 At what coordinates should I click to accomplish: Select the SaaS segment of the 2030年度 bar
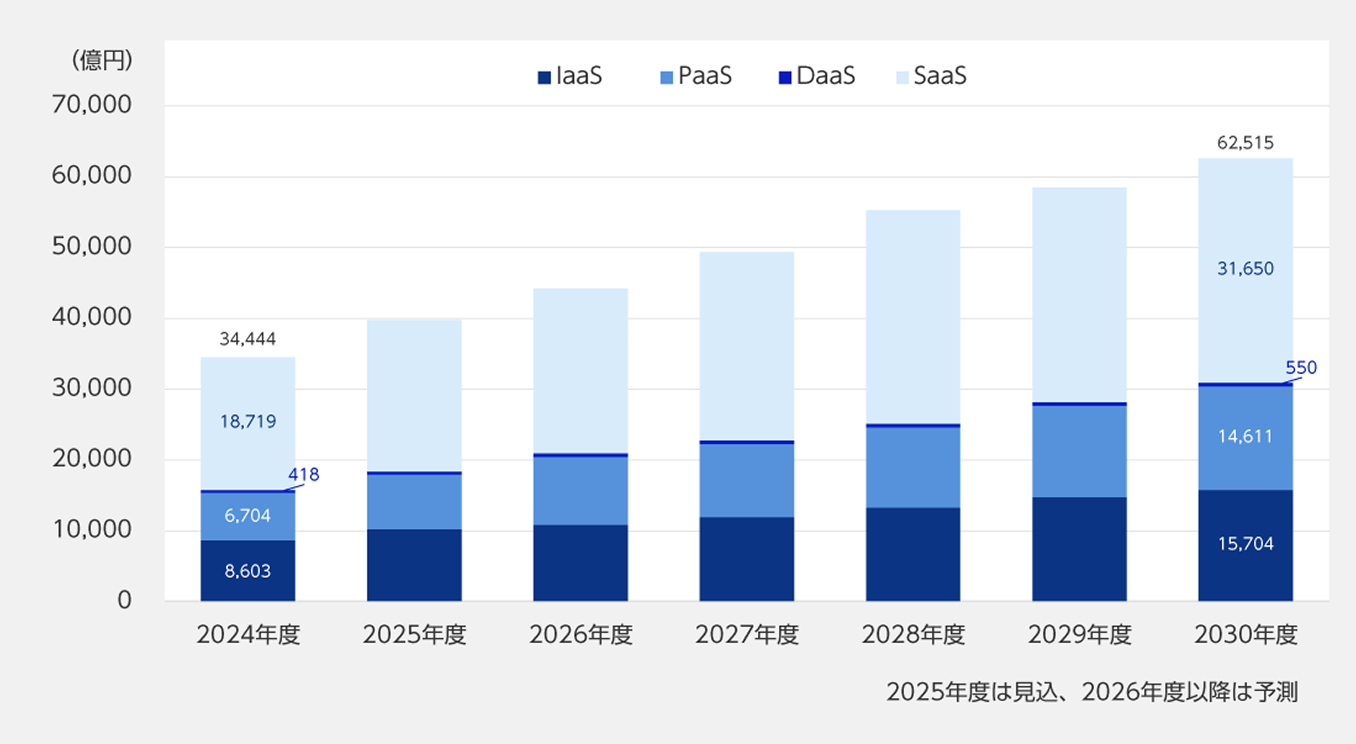[x=1245, y=230]
